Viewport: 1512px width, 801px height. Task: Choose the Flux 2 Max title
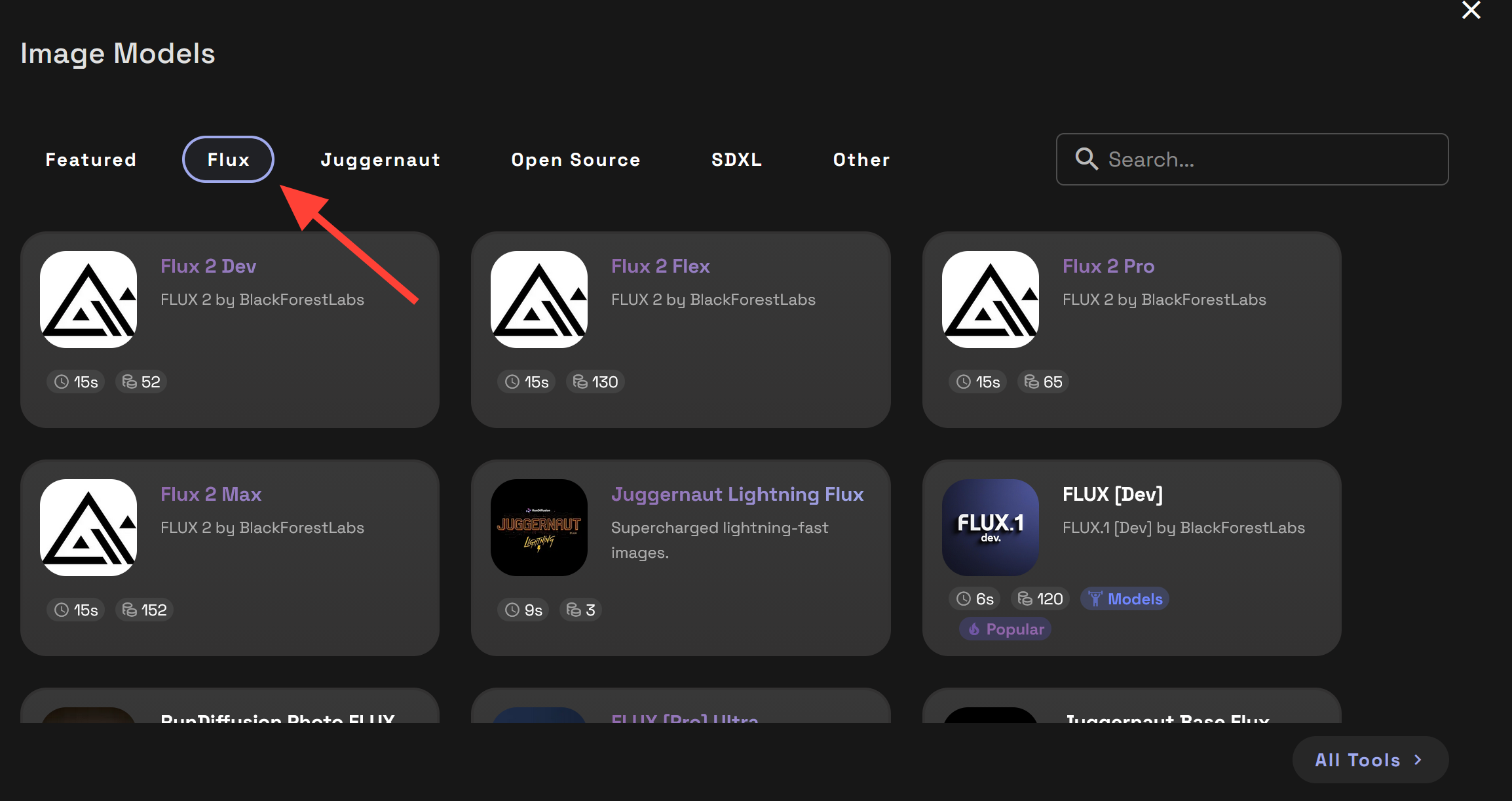(211, 494)
